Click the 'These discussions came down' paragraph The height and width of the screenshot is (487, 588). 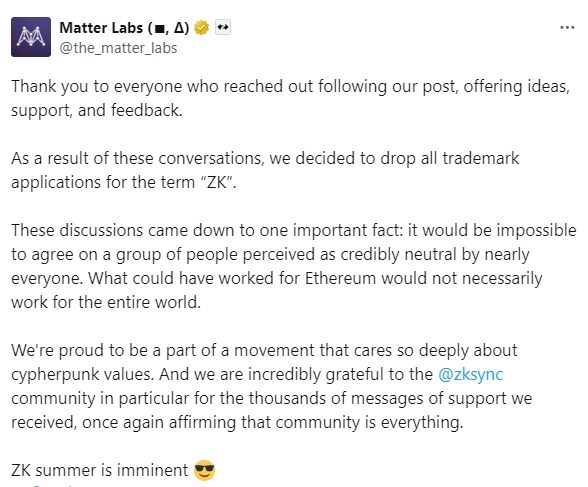tap(294, 266)
